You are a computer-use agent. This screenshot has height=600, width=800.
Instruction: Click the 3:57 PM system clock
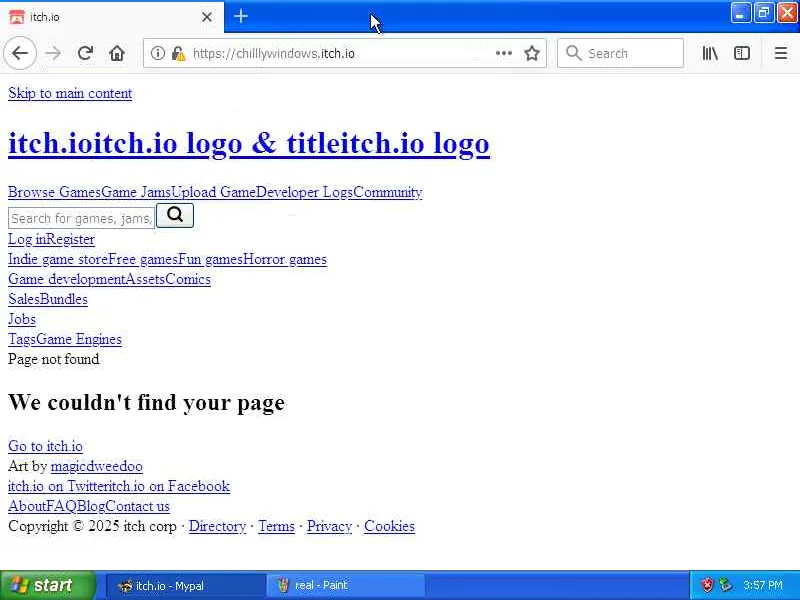(x=763, y=585)
